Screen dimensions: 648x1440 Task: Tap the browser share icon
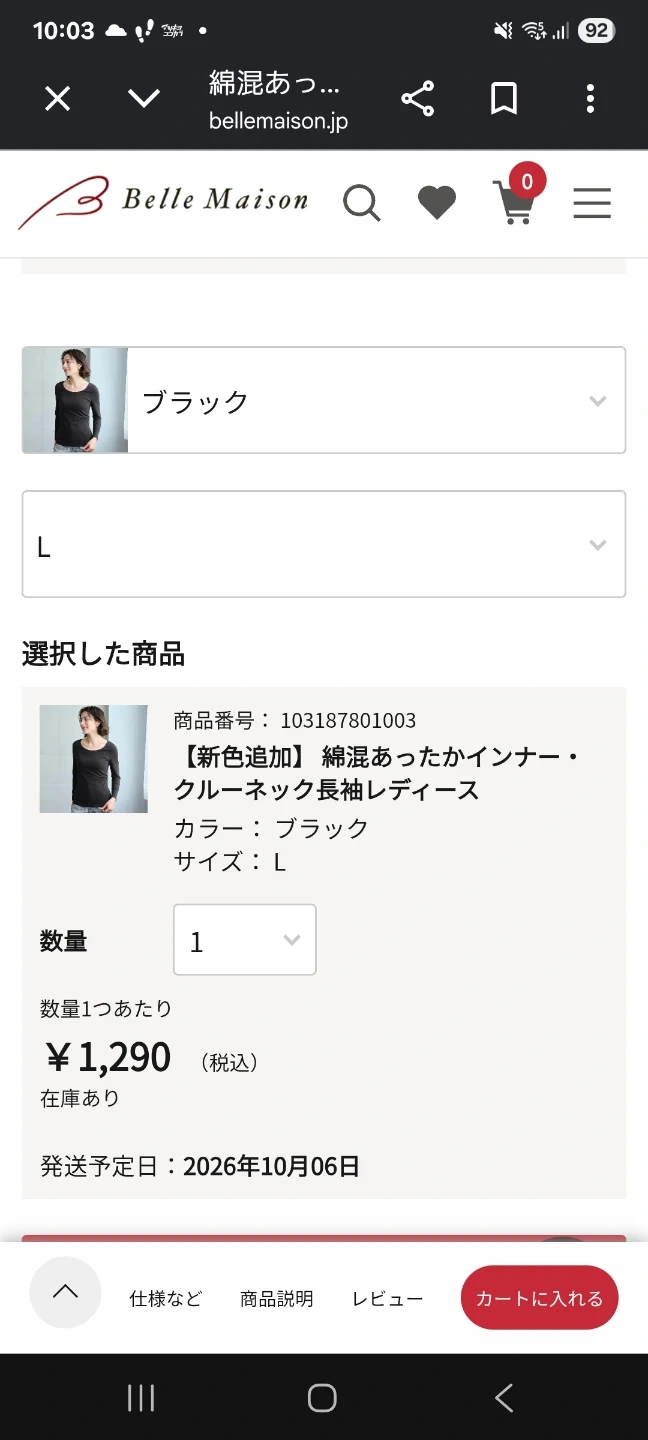coord(418,98)
